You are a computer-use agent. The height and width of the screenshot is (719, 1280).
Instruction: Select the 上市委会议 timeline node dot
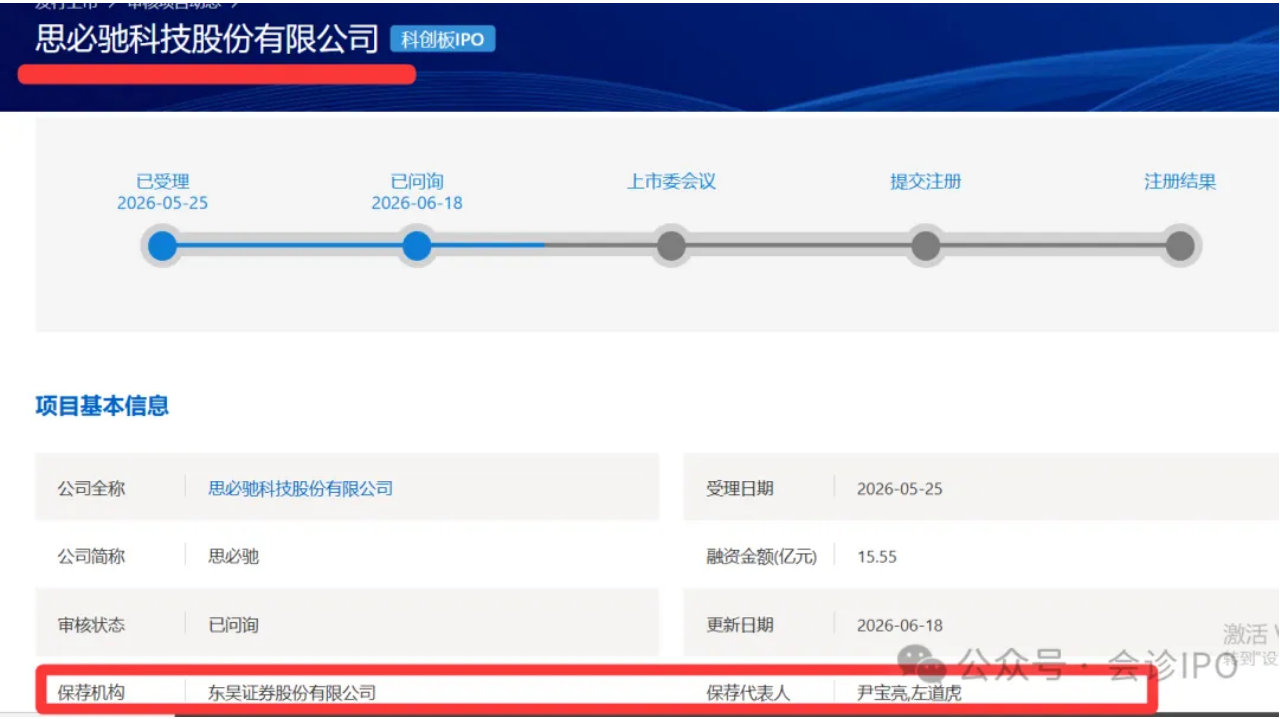point(671,245)
